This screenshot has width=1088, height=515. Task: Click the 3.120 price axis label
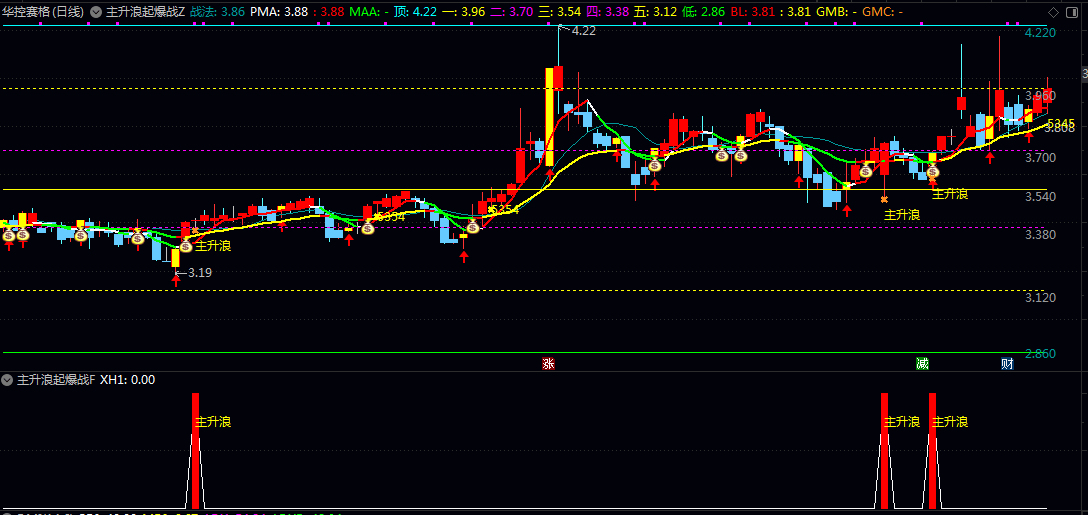tap(1040, 298)
